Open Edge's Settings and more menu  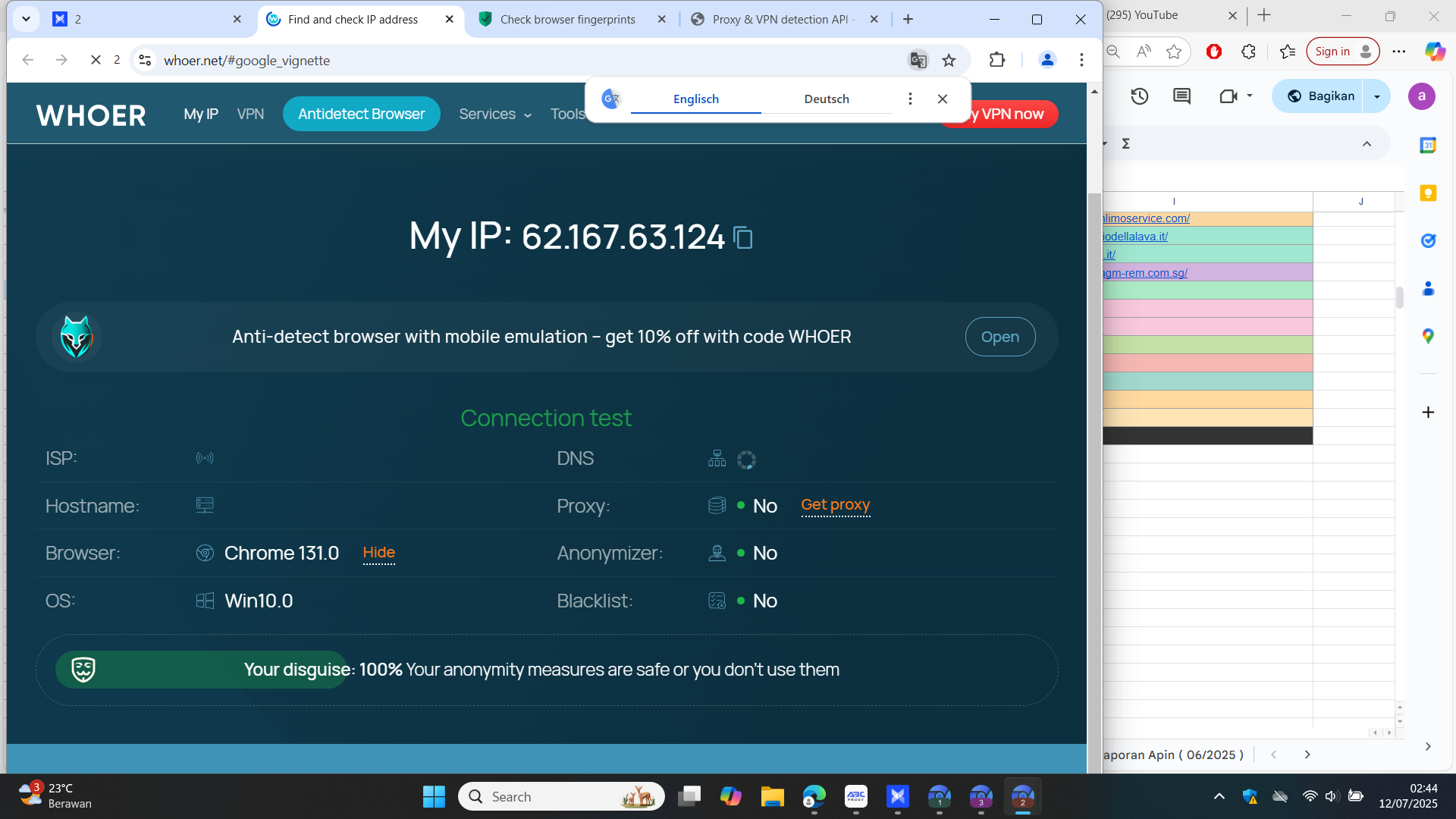(1399, 52)
